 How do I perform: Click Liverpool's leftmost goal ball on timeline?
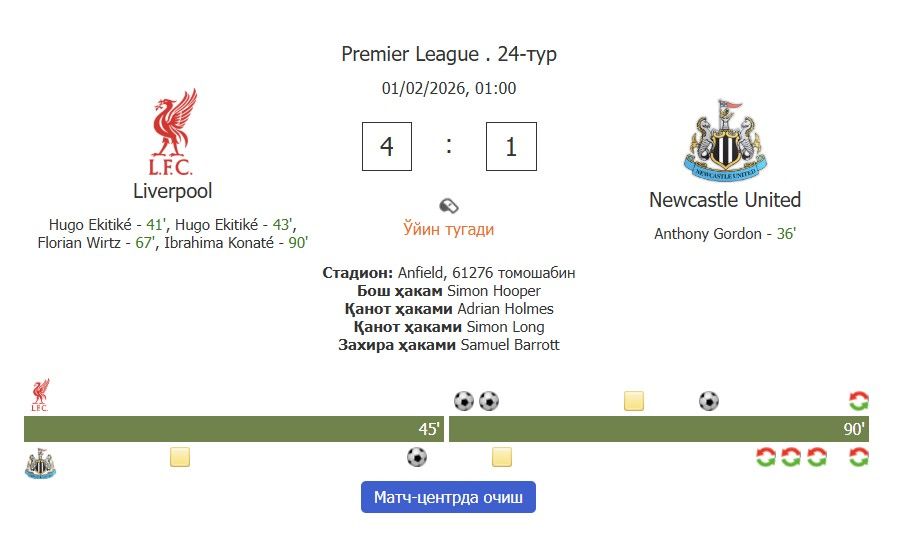point(464,401)
